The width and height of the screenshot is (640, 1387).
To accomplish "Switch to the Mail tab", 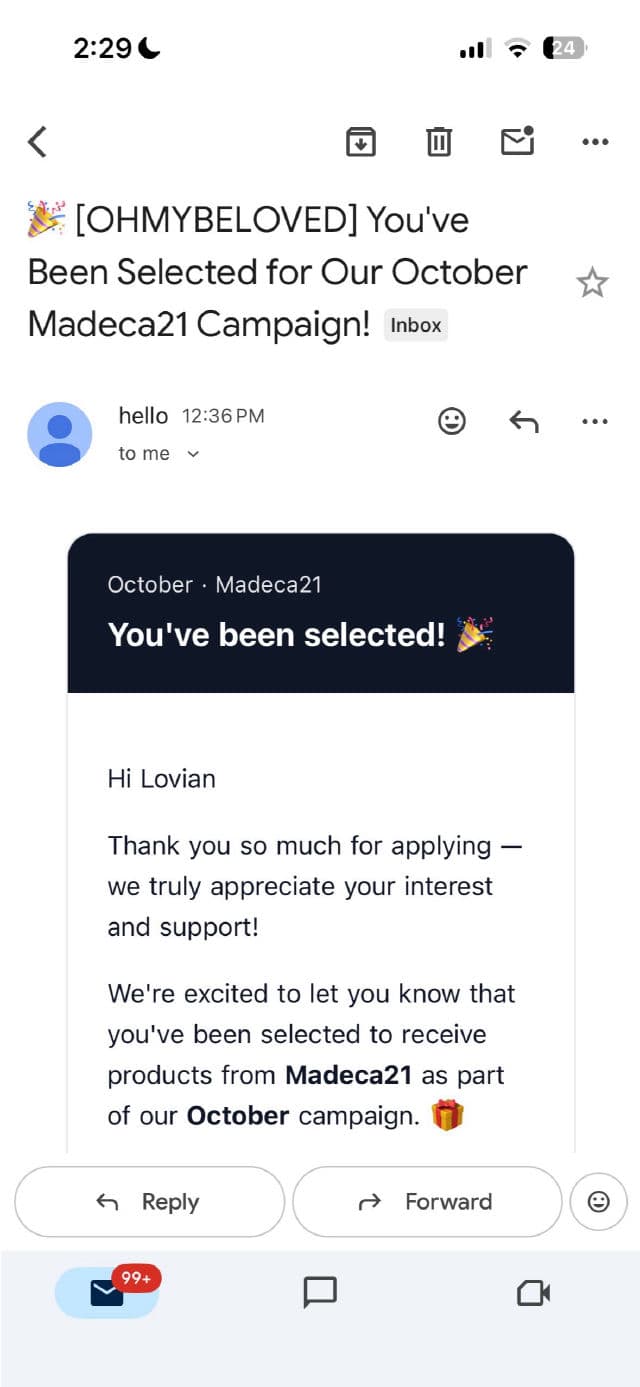I will (107, 1293).
